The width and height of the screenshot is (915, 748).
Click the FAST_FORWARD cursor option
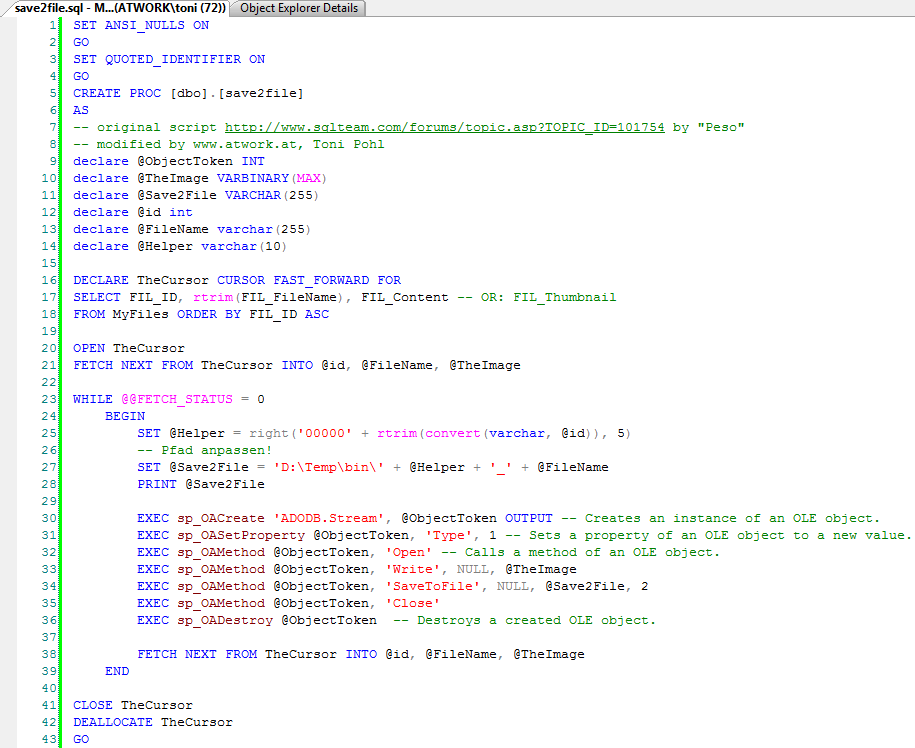pos(320,280)
